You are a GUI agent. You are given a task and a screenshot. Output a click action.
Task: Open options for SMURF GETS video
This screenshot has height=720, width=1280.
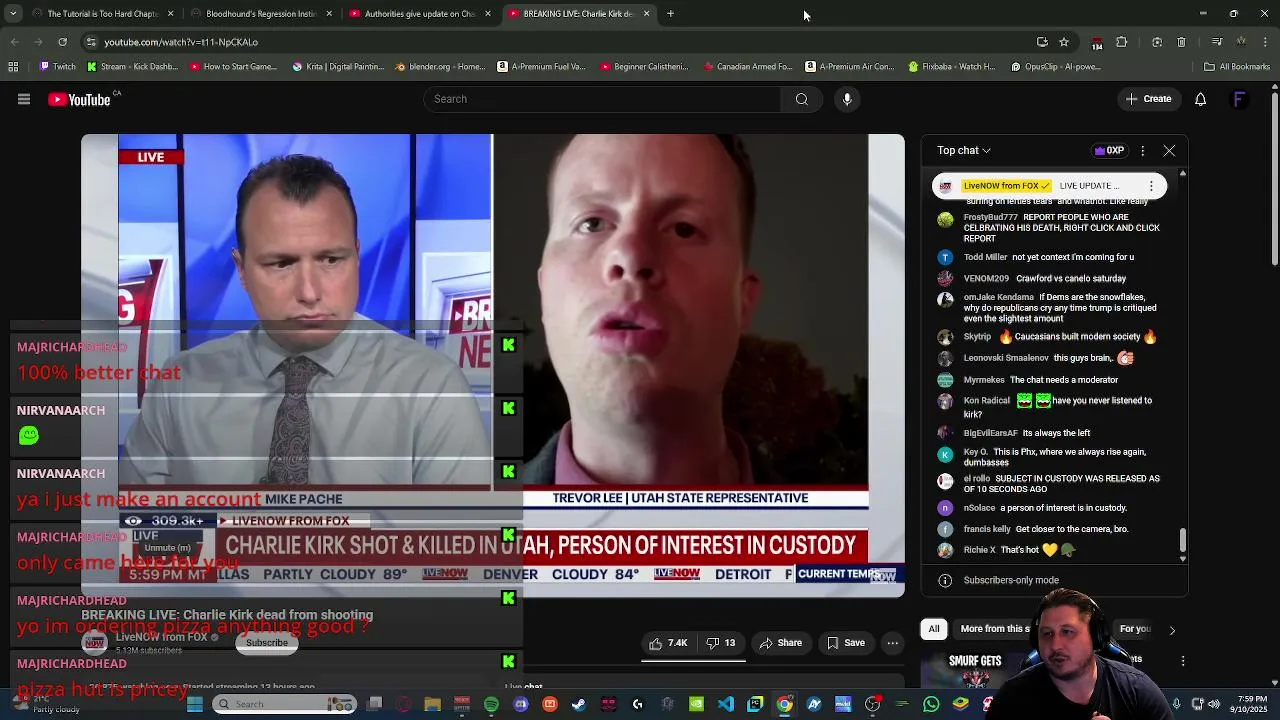tap(1183, 661)
